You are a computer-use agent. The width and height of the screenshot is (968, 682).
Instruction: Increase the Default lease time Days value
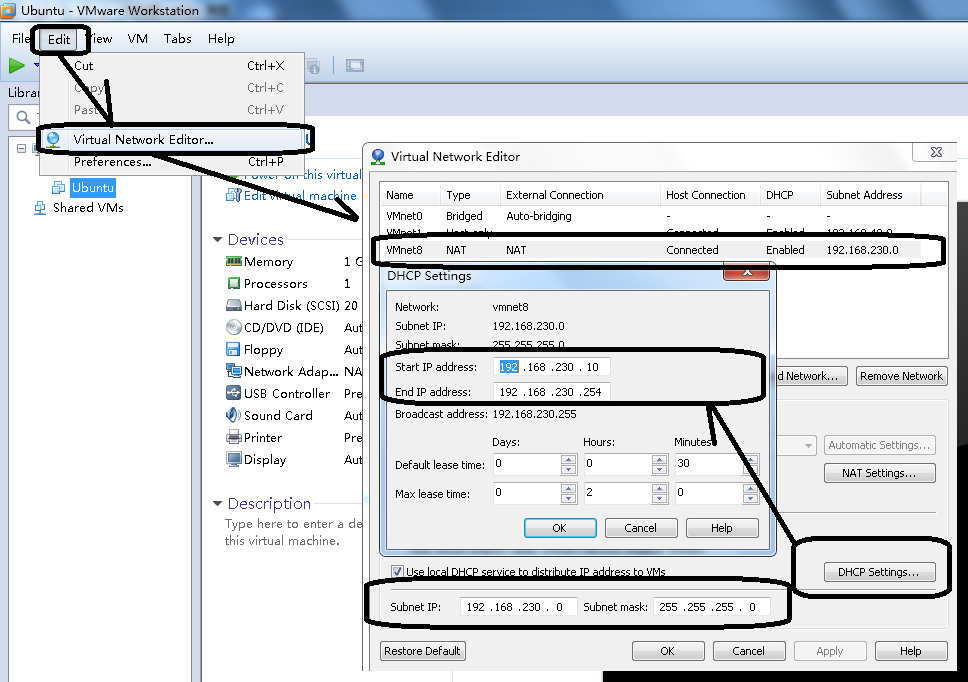click(x=568, y=460)
